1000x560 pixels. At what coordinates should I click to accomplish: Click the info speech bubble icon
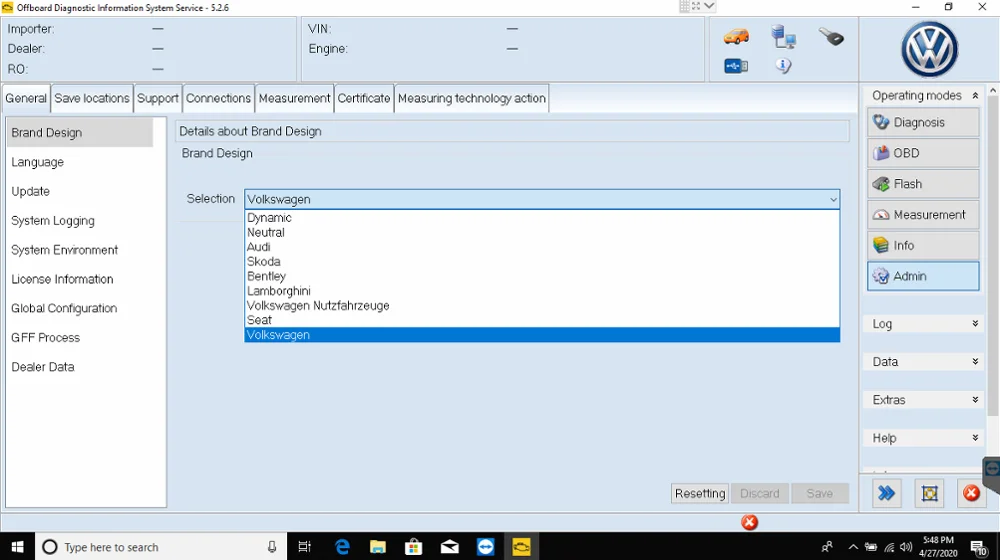coord(783,66)
